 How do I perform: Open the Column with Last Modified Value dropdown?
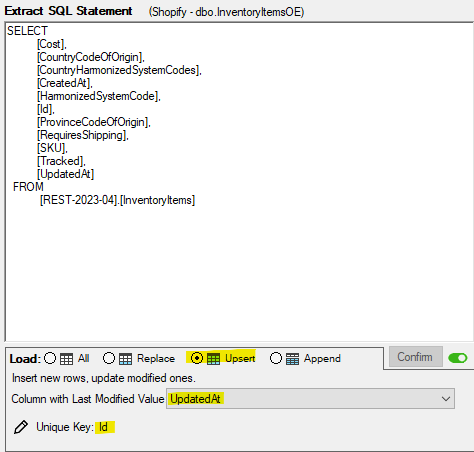[310, 399]
